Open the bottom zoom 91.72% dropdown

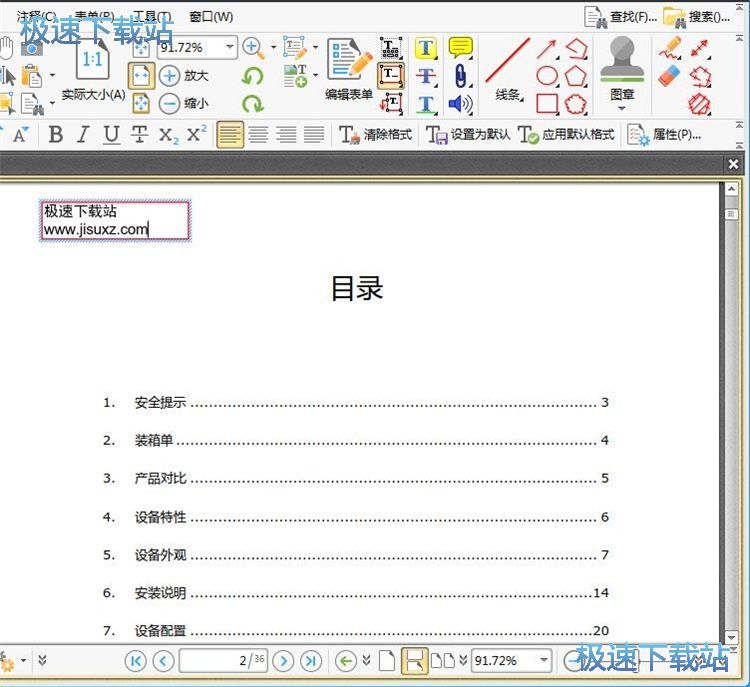pyautogui.click(x=544, y=660)
